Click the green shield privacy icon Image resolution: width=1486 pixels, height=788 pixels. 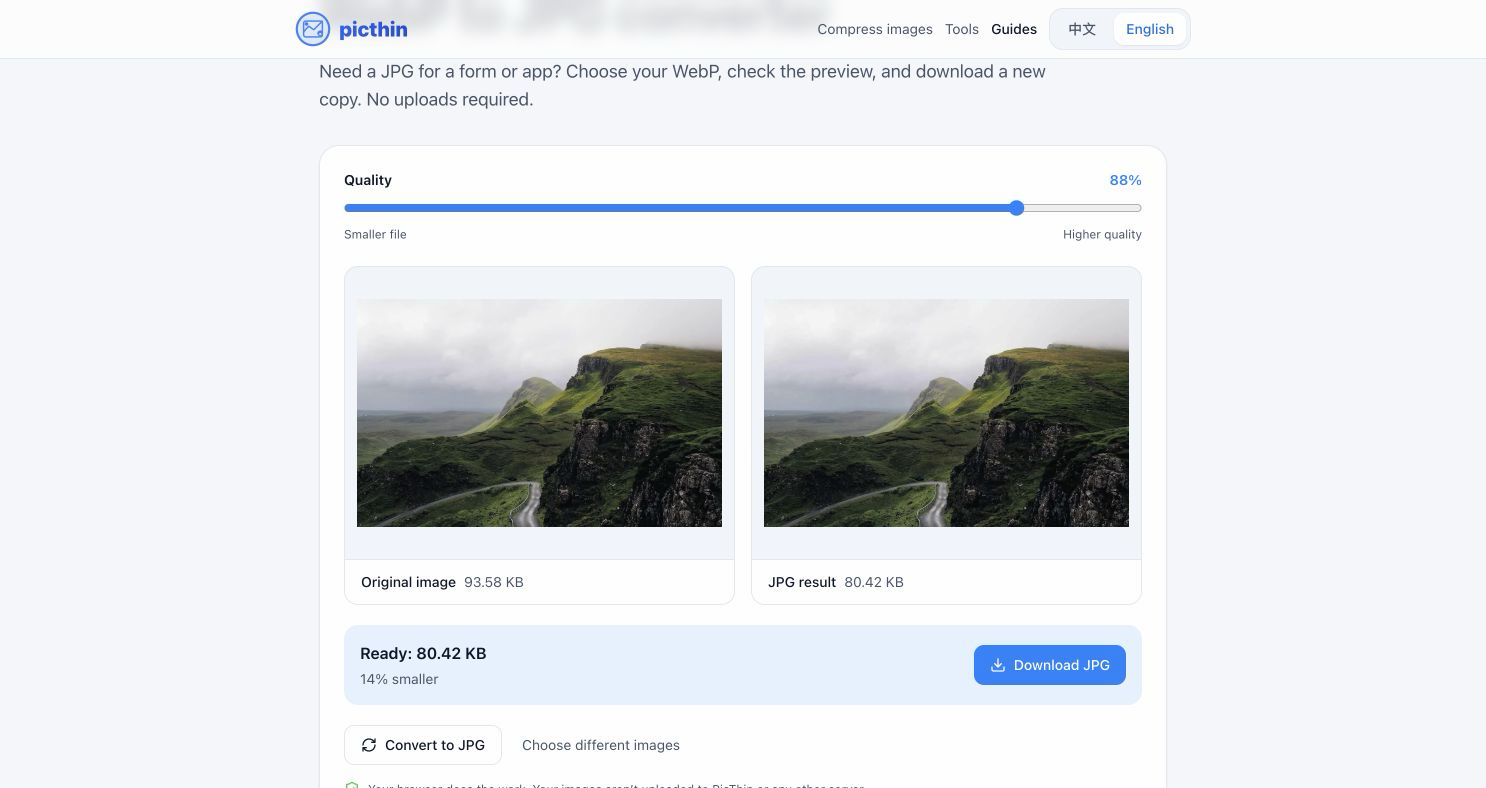pyautogui.click(x=351, y=786)
